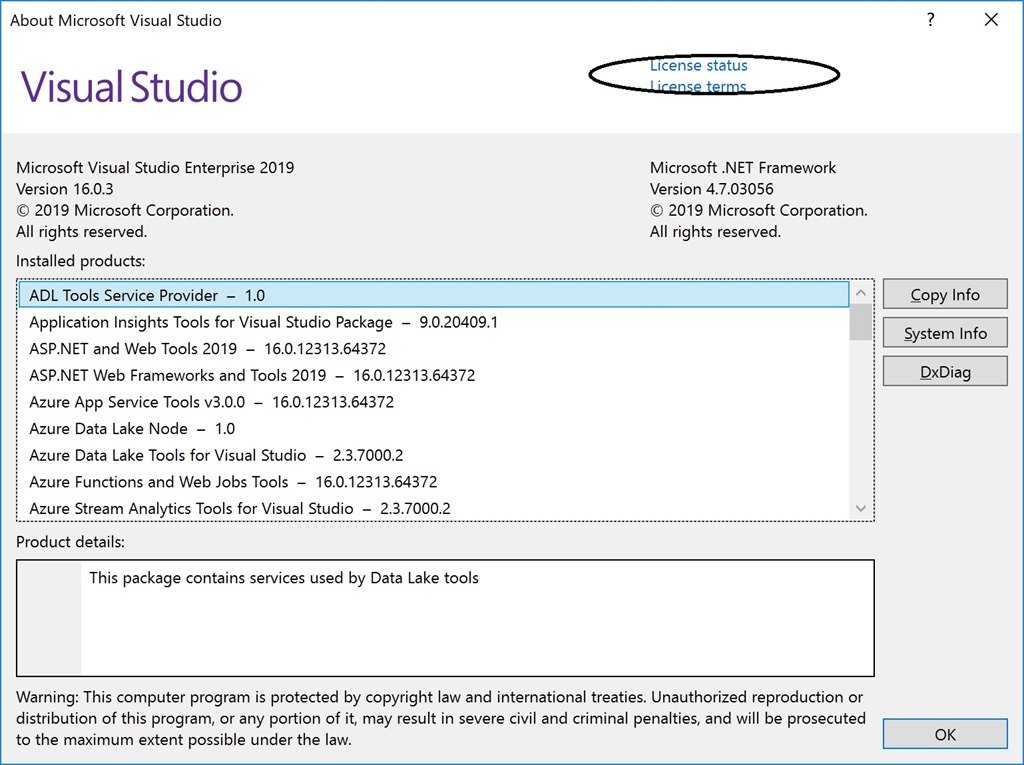Open System Info

point(945,333)
